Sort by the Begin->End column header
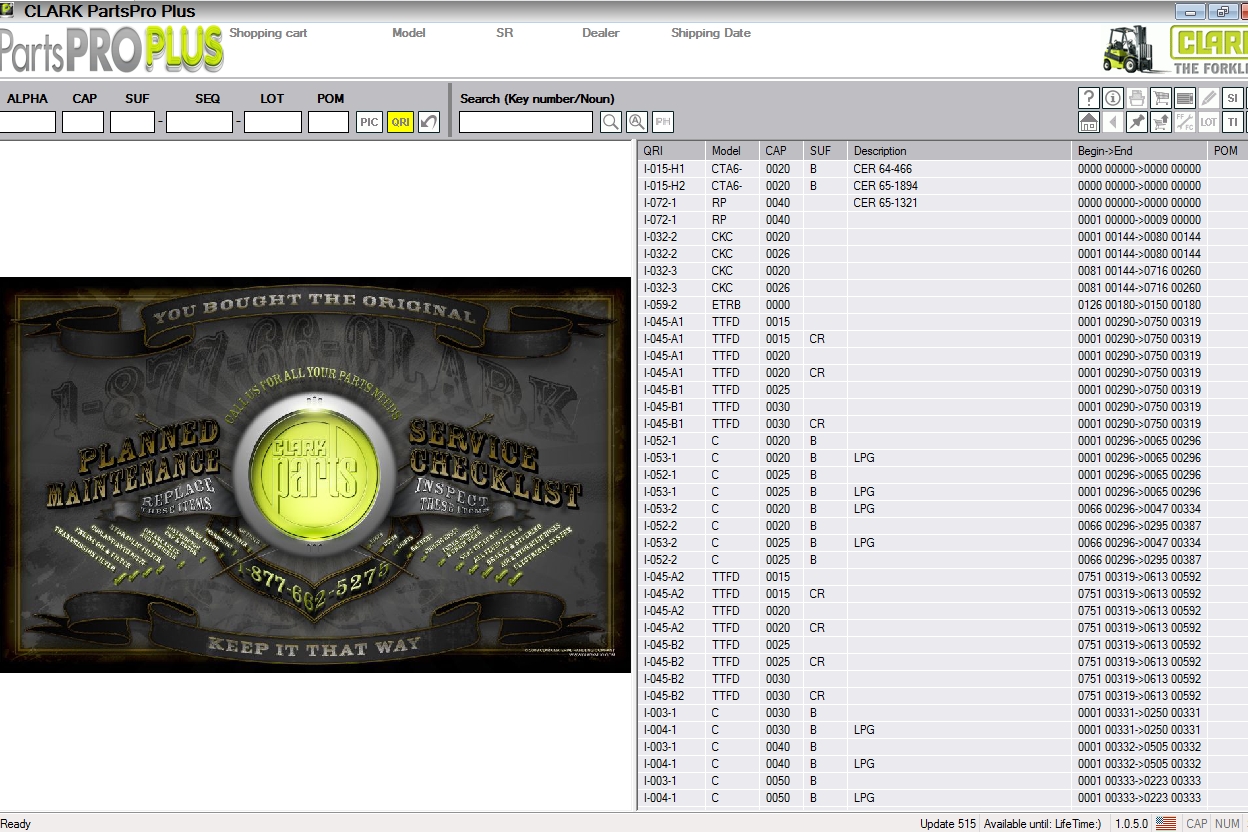 point(1139,151)
